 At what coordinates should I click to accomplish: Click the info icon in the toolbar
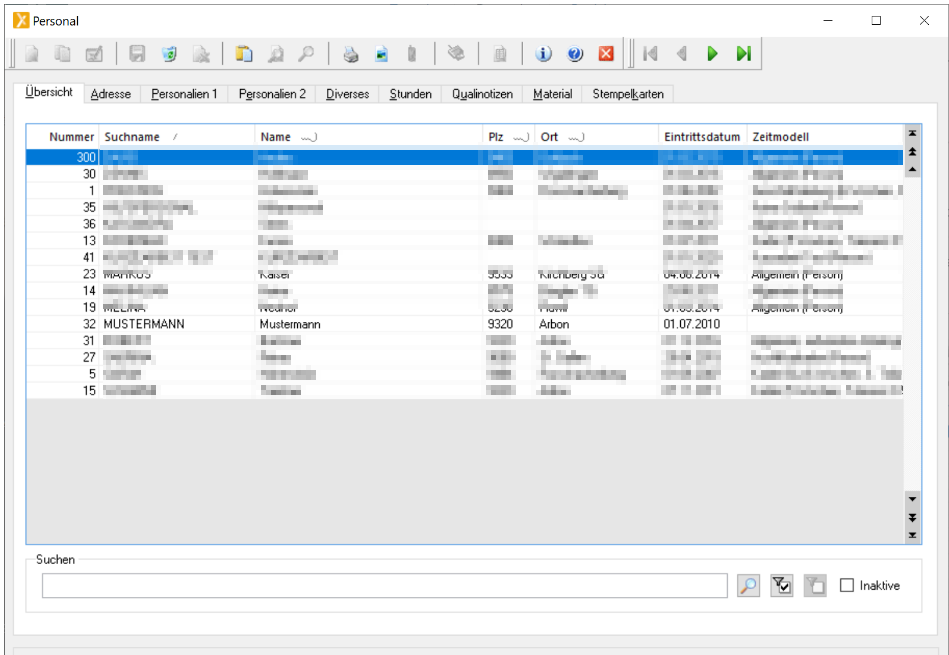pos(544,54)
